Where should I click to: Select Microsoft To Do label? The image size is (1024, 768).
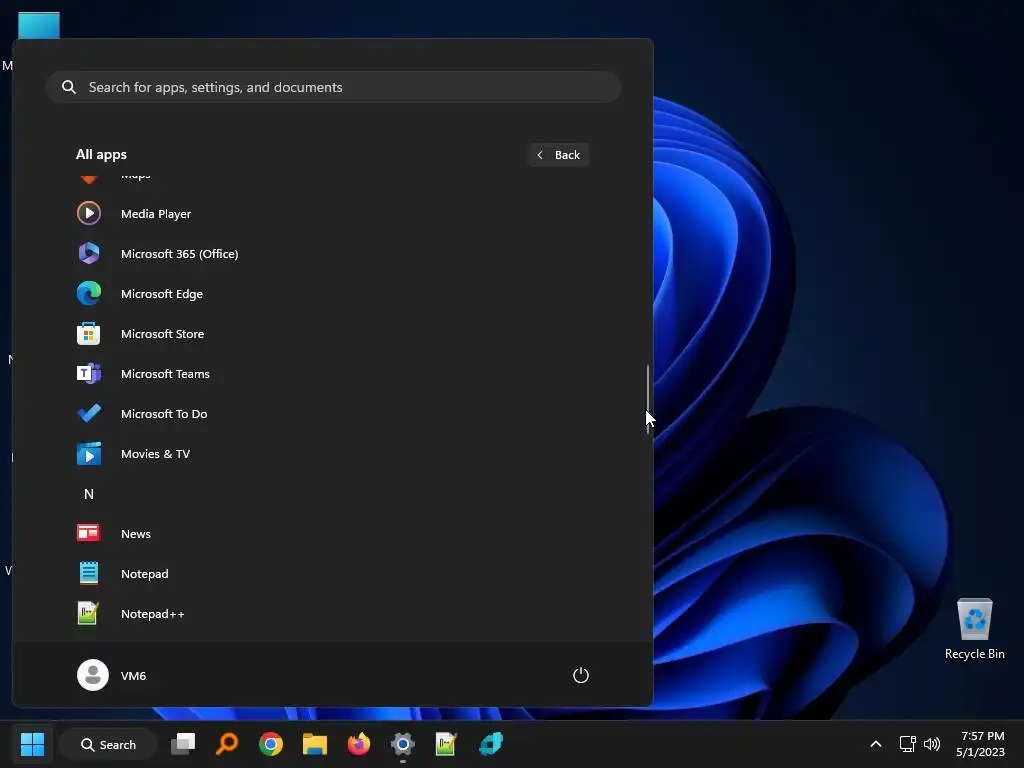(164, 413)
